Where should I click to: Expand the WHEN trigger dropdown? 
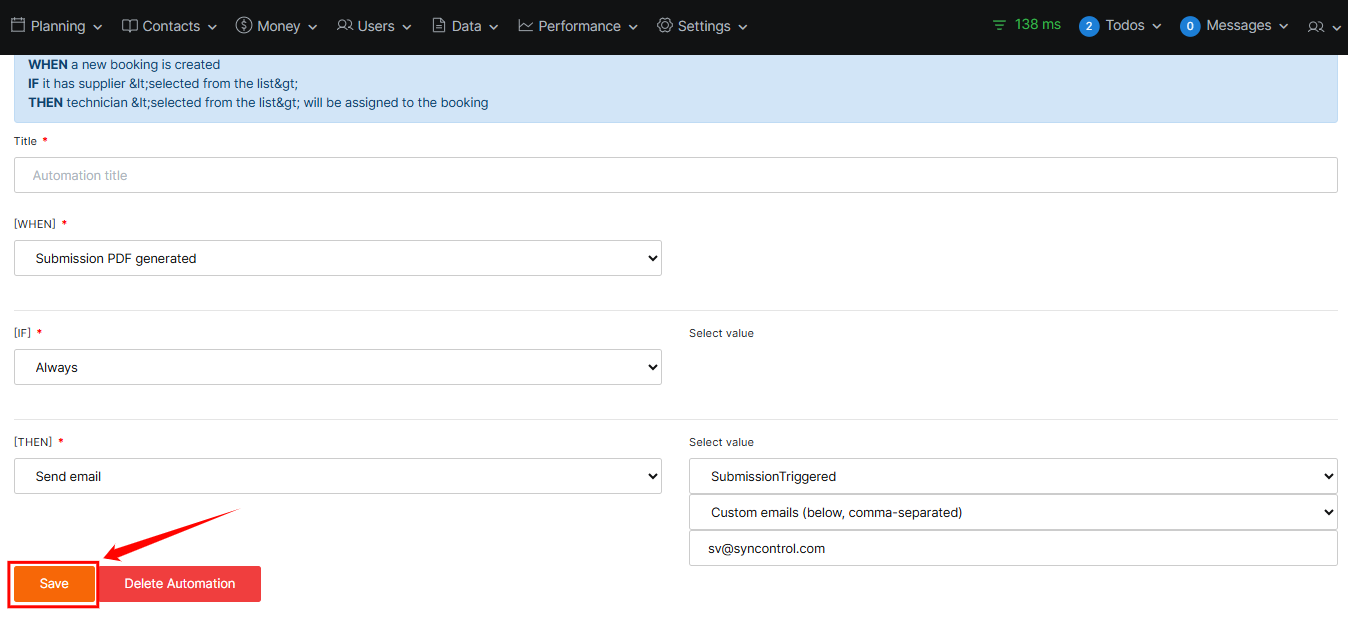tap(338, 258)
